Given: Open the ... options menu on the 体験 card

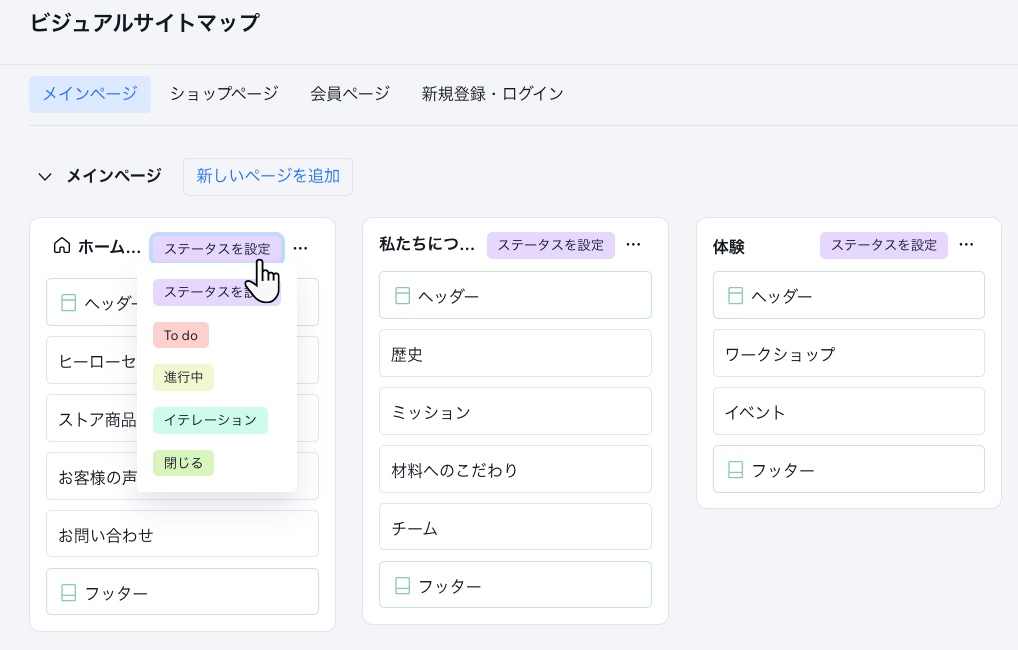Looking at the screenshot, I should click(966, 243).
